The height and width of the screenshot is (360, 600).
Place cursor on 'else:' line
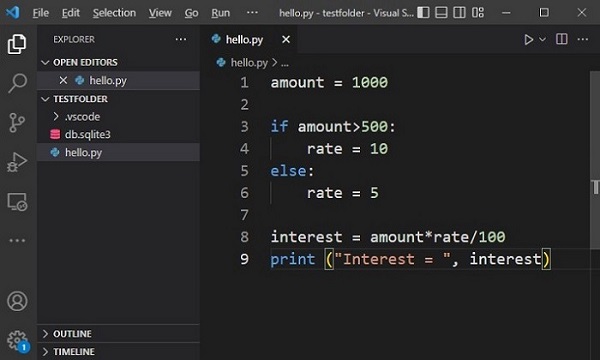292,171
